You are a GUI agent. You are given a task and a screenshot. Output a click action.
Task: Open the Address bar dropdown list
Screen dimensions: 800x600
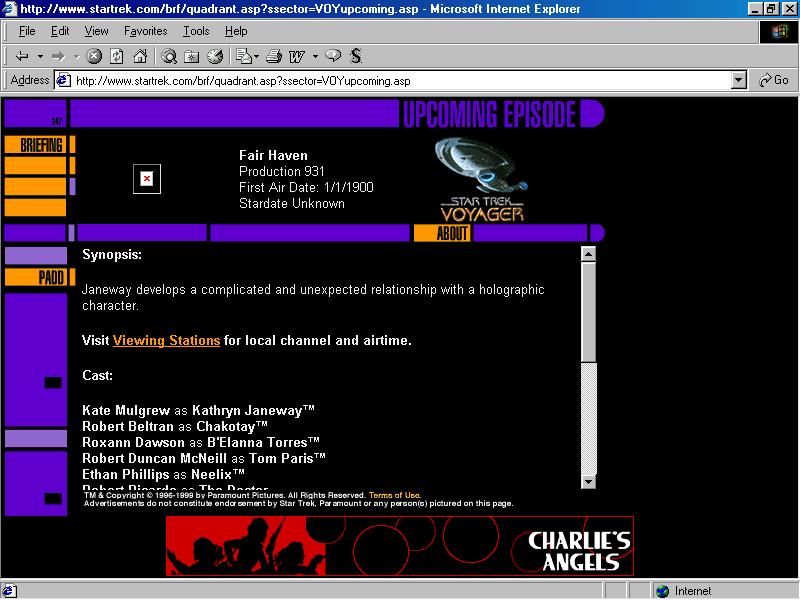click(739, 81)
